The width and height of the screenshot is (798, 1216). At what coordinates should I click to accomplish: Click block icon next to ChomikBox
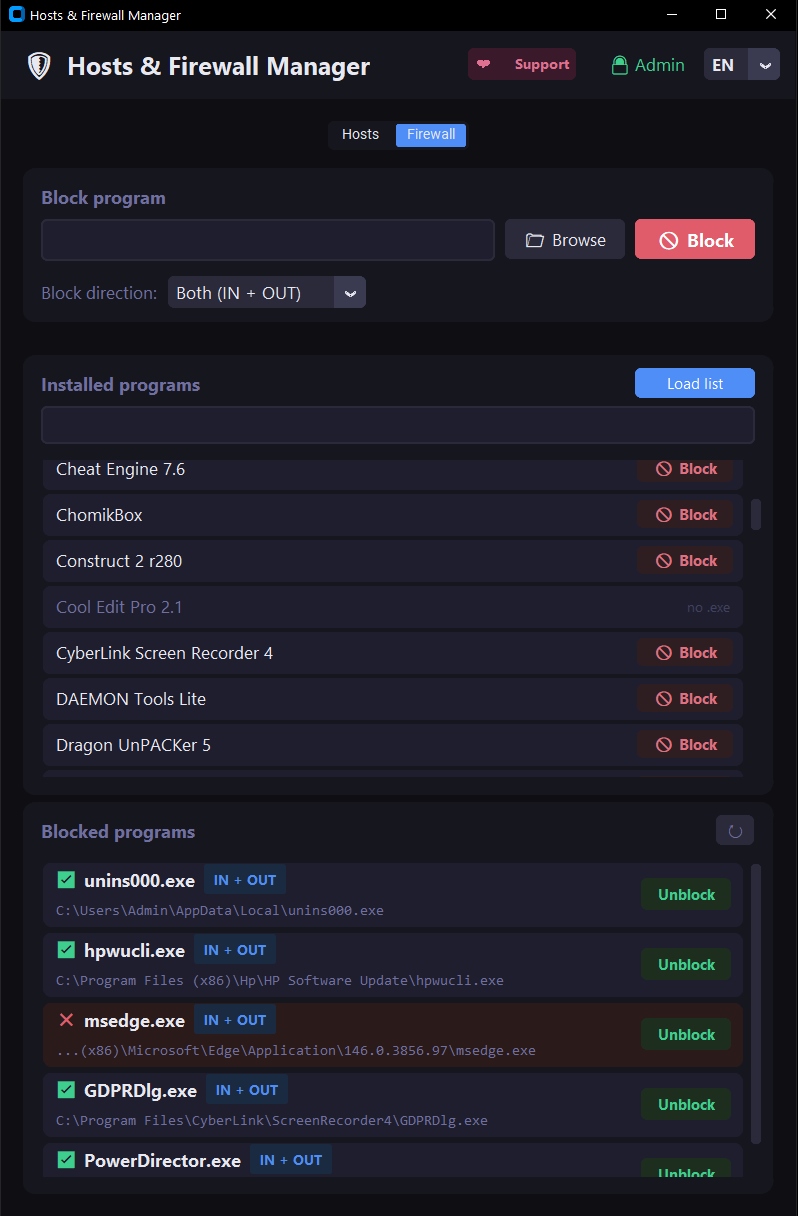664,515
